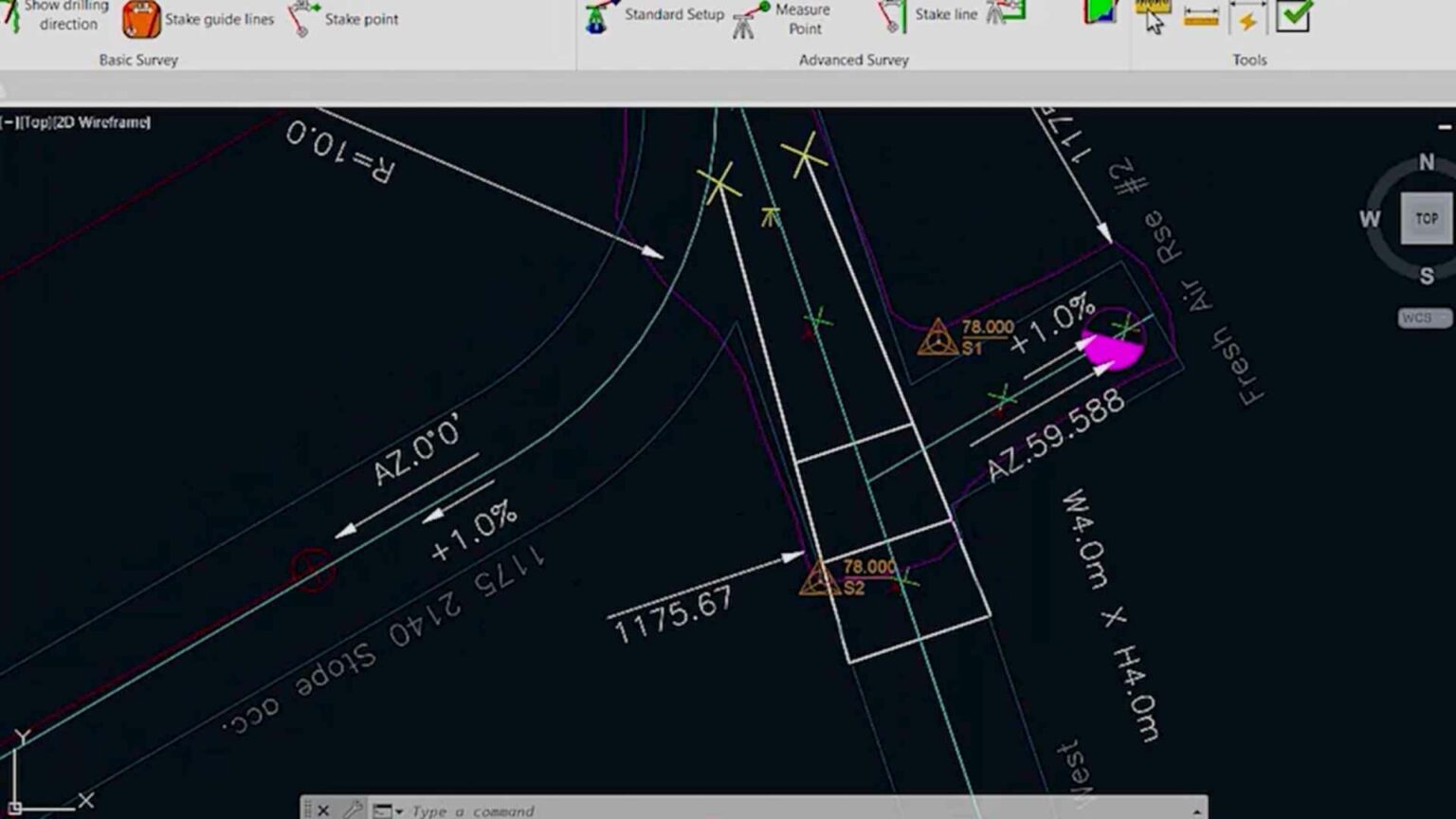Viewport: 1456px width, 819px height.
Task: Open the Top view controls menu
Action: (x=35, y=122)
